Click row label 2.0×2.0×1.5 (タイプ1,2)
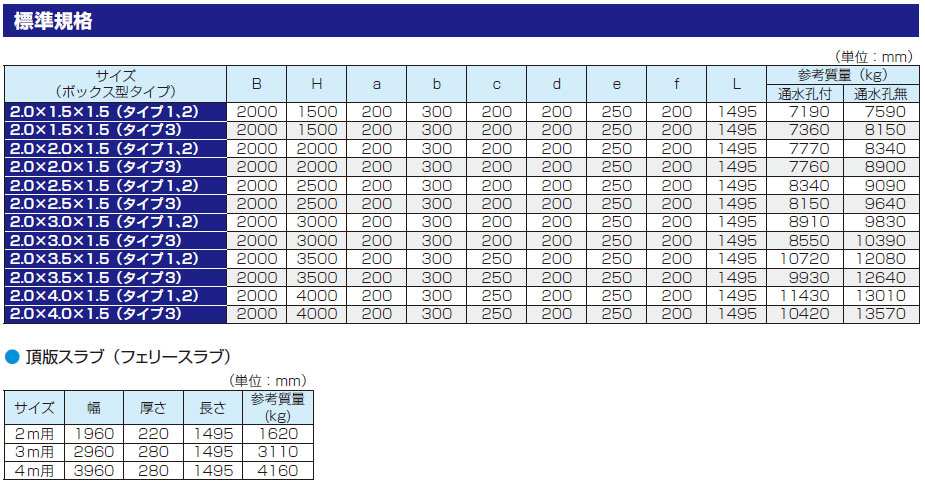 [116, 148]
